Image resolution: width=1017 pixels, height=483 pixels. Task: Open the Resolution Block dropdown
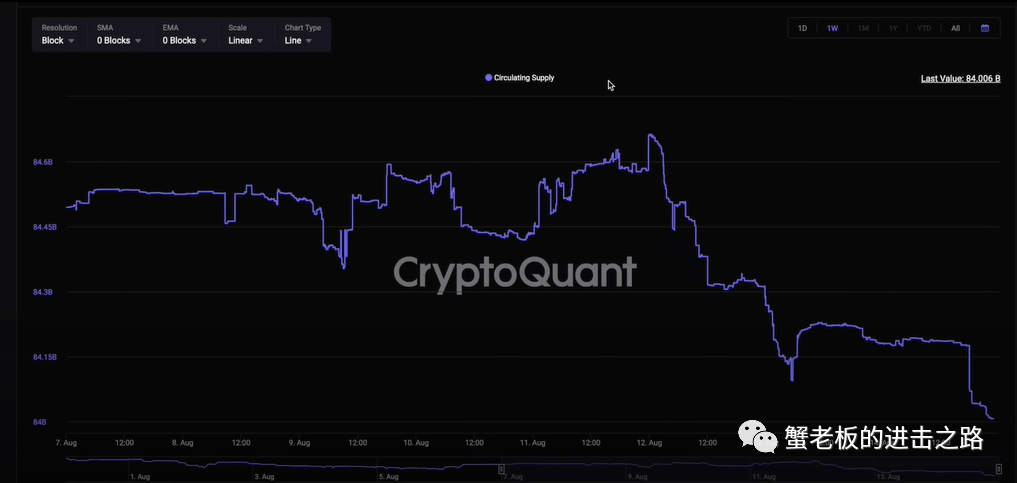coord(58,41)
